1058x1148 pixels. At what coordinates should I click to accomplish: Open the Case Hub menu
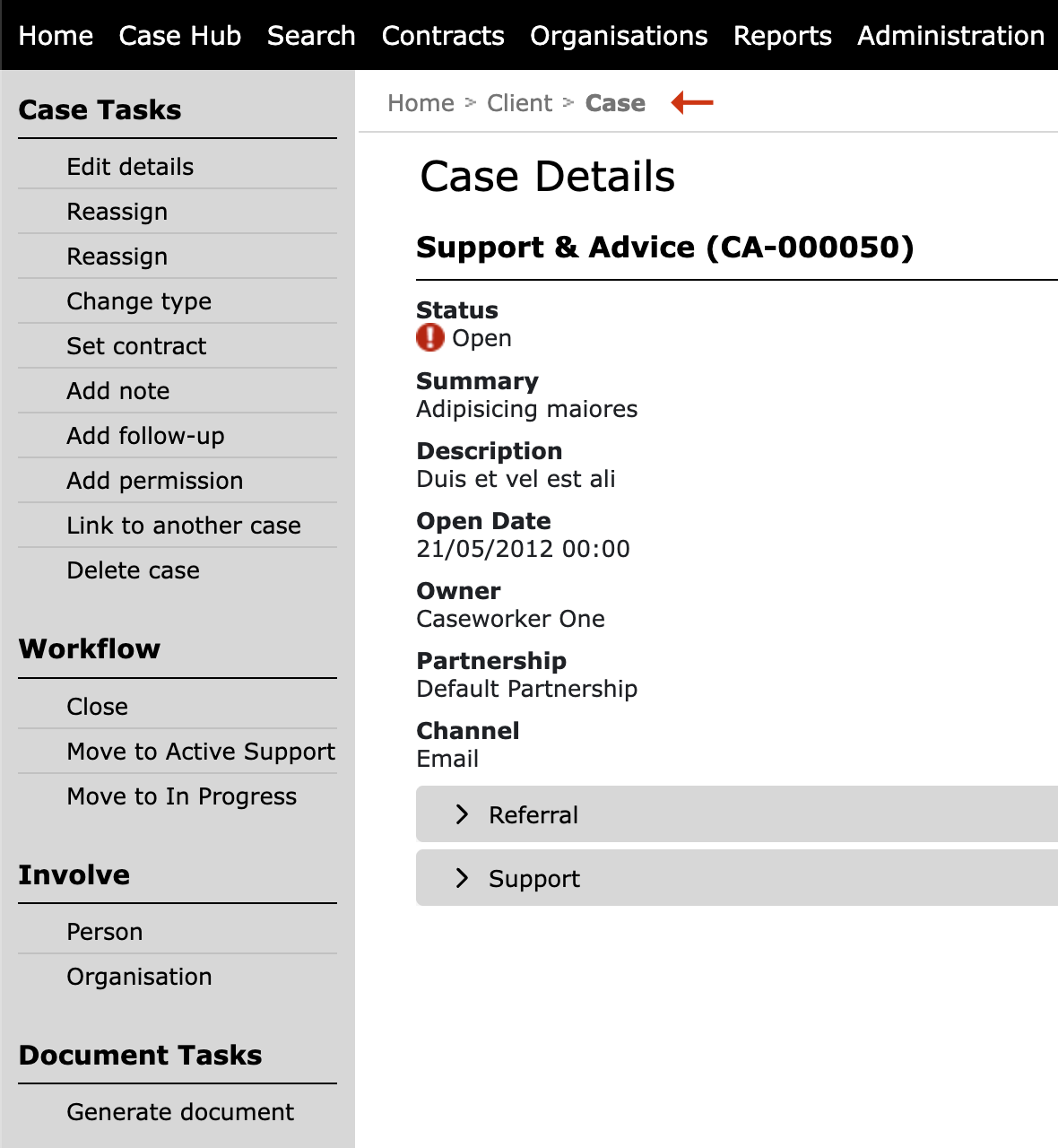tap(179, 36)
